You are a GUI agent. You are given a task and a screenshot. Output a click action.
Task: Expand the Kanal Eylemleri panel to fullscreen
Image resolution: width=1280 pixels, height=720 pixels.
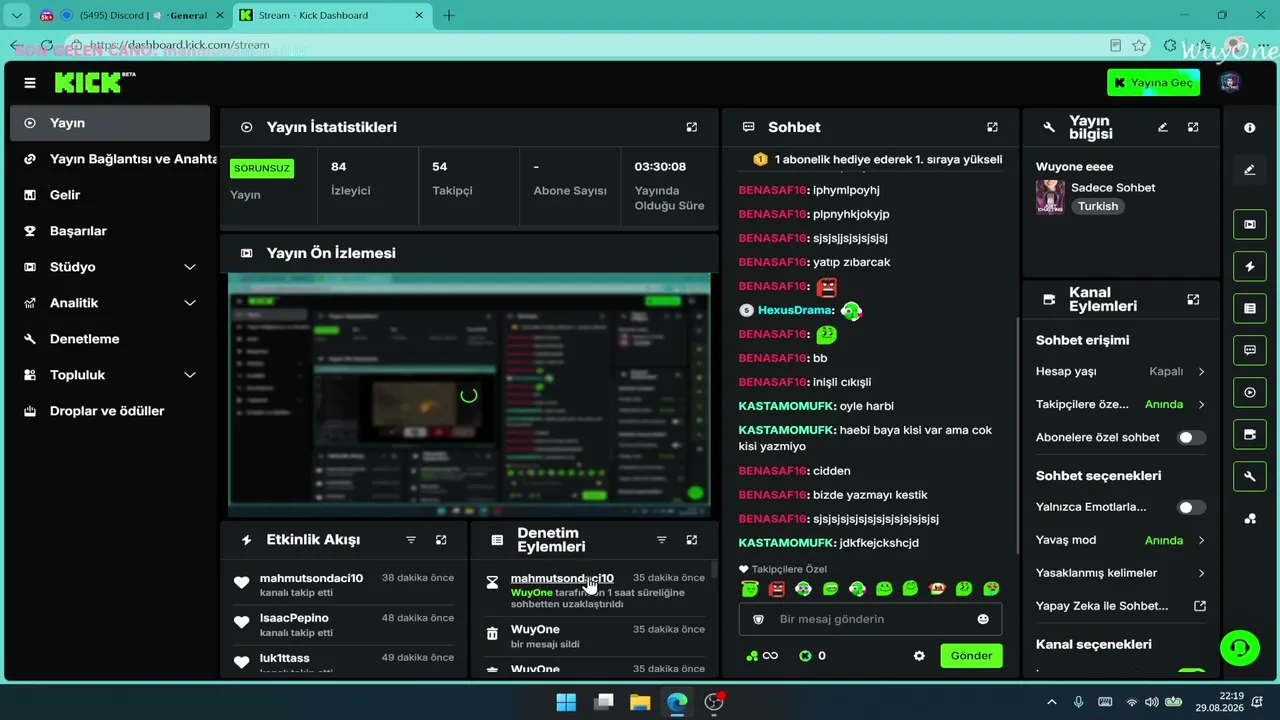tap(1193, 299)
